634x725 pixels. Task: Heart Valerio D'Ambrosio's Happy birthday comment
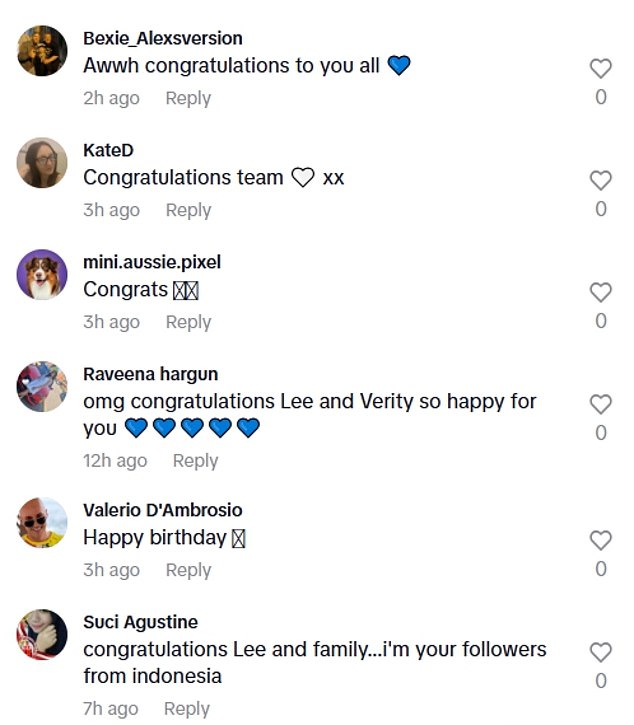click(600, 541)
